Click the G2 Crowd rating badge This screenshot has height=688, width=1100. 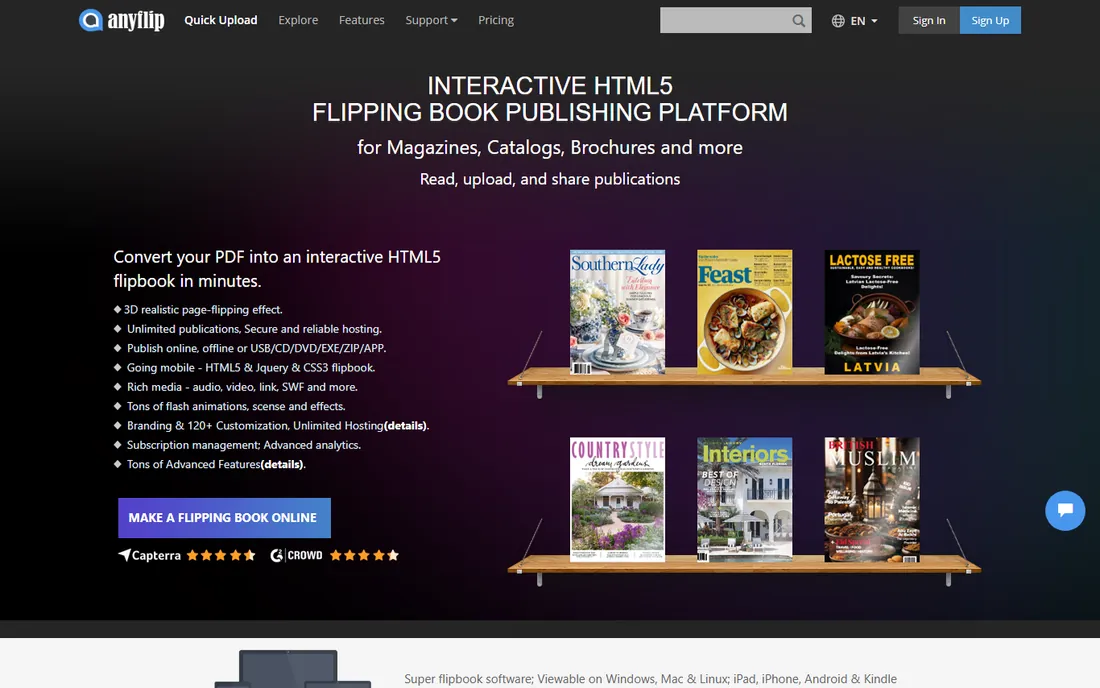(x=335, y=555)
